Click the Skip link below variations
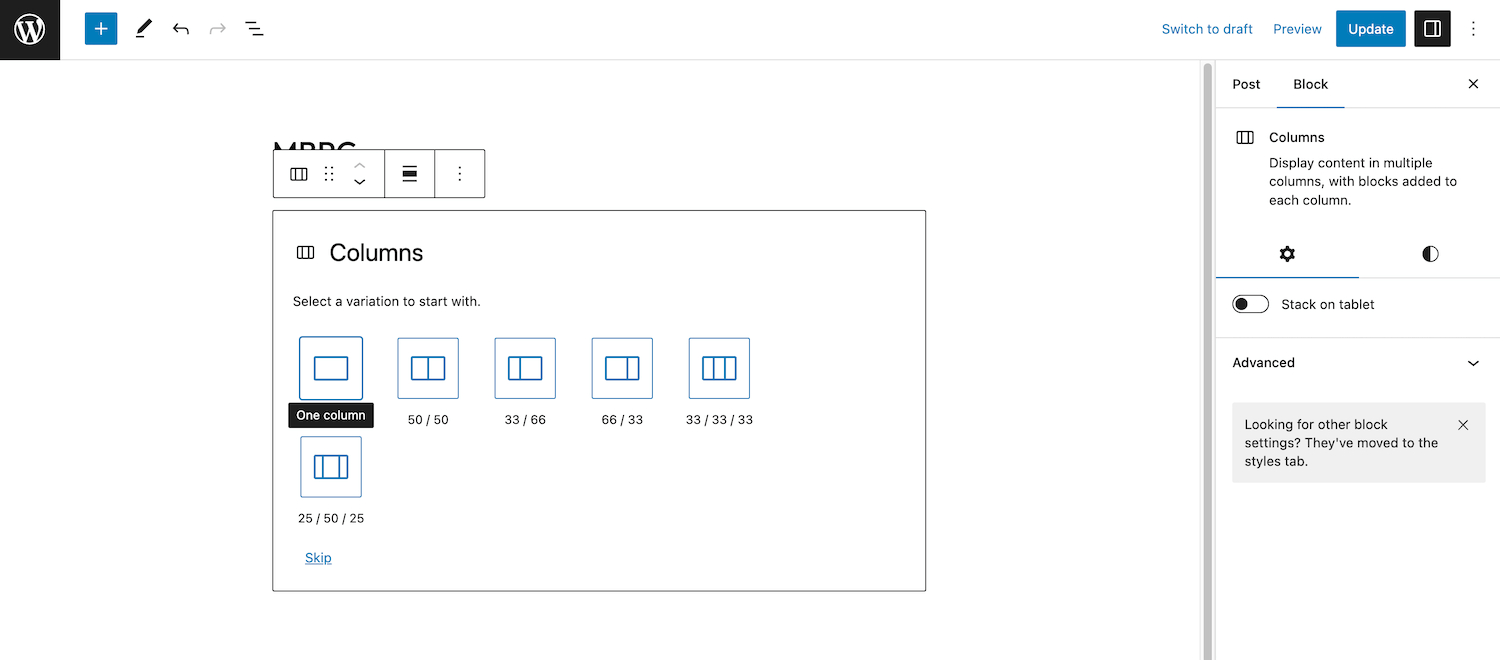The width and height of the screenshot is (1500, 660). coord(317,557)
